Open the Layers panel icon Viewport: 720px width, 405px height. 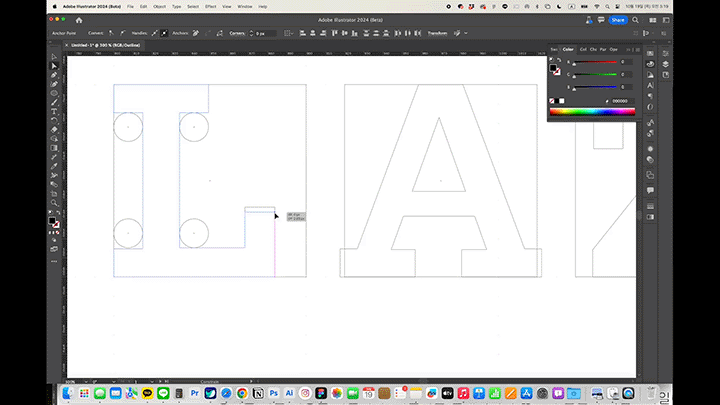(x=665, y=64)
